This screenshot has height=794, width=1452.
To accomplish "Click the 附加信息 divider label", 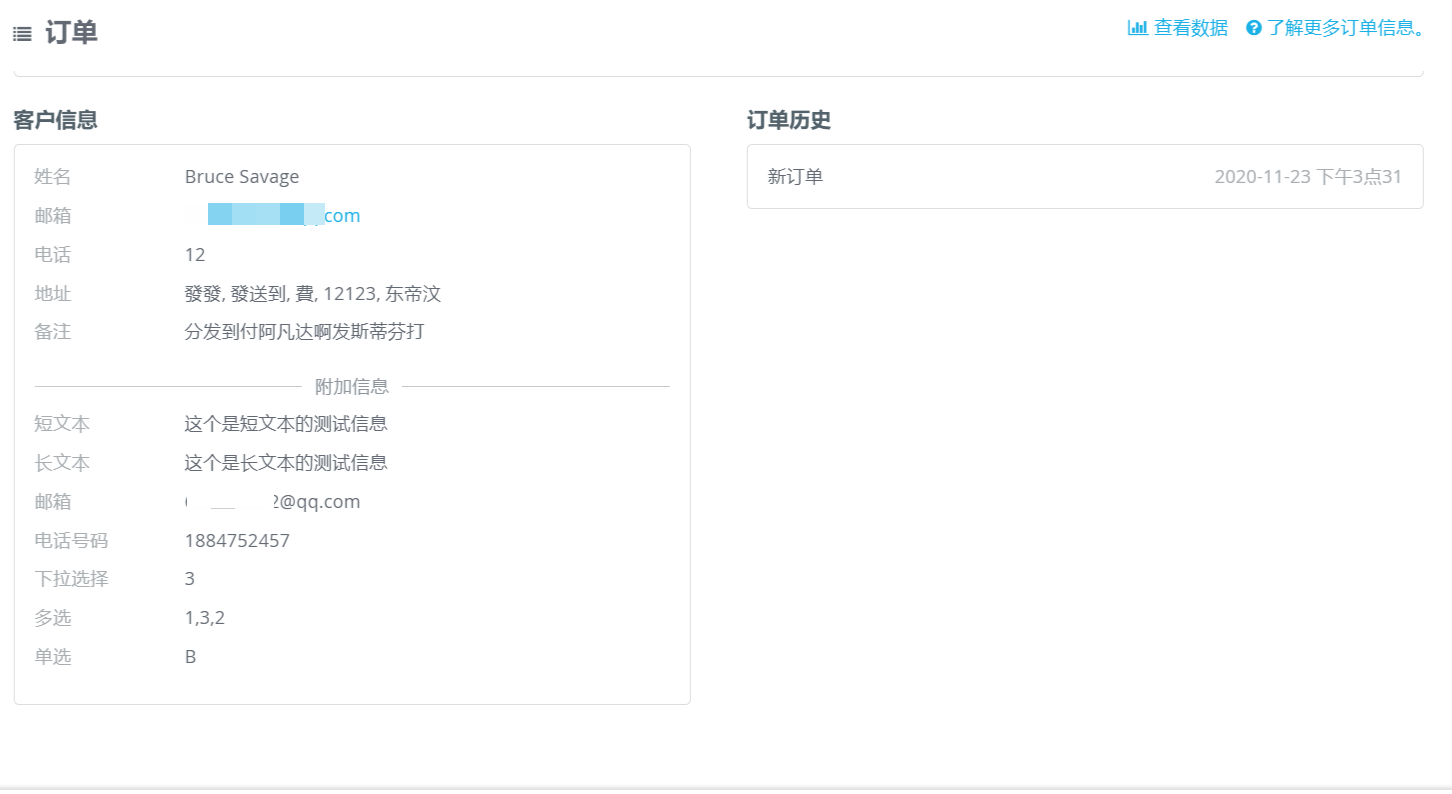I will 352,386.
